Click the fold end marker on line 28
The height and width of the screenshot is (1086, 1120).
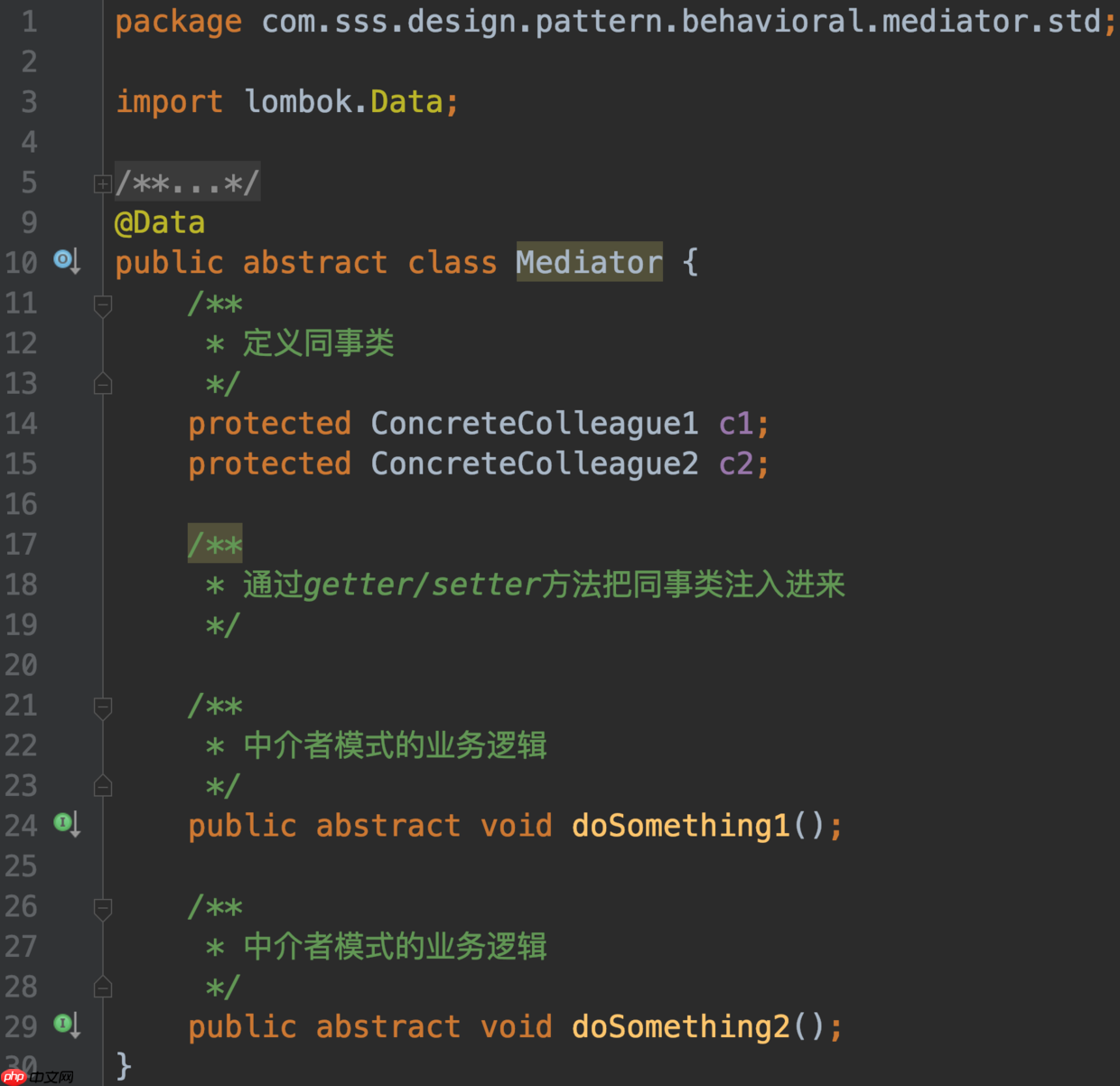102,987
